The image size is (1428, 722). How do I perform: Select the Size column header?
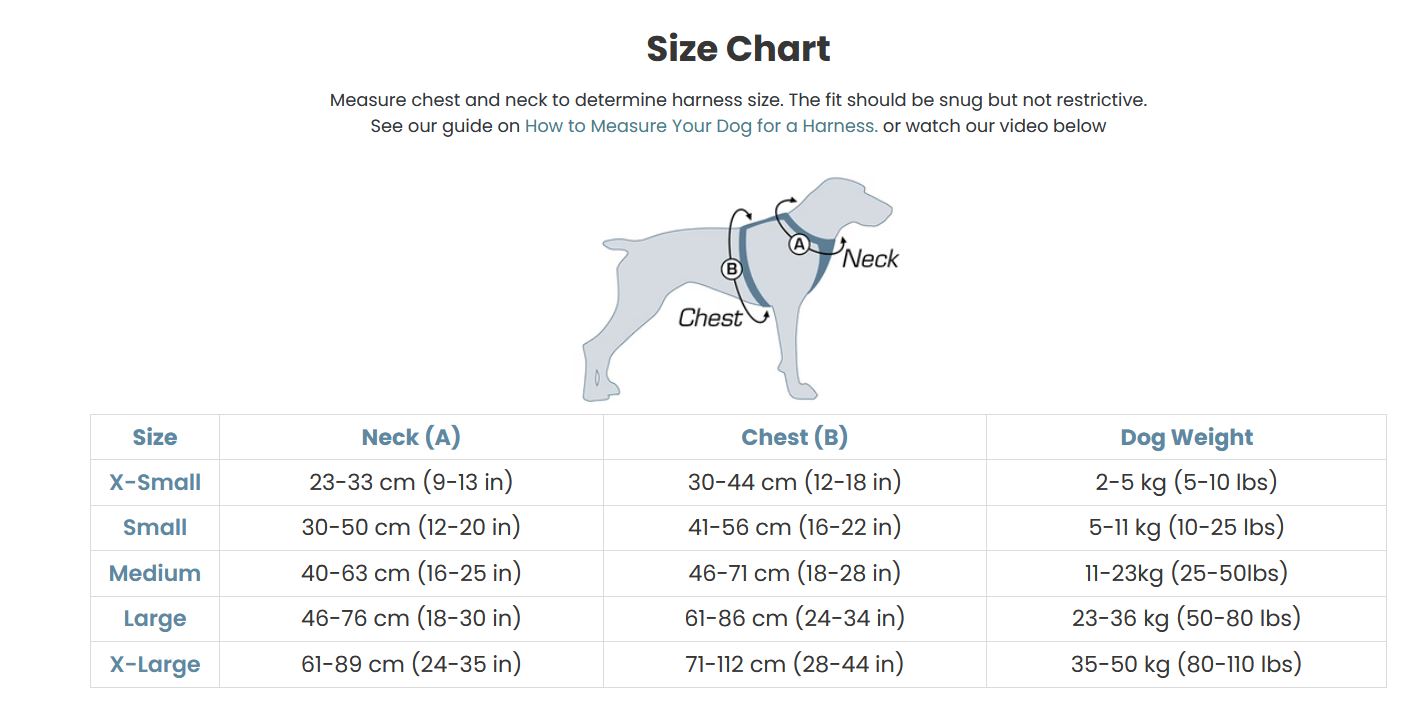tap(155, 437)
